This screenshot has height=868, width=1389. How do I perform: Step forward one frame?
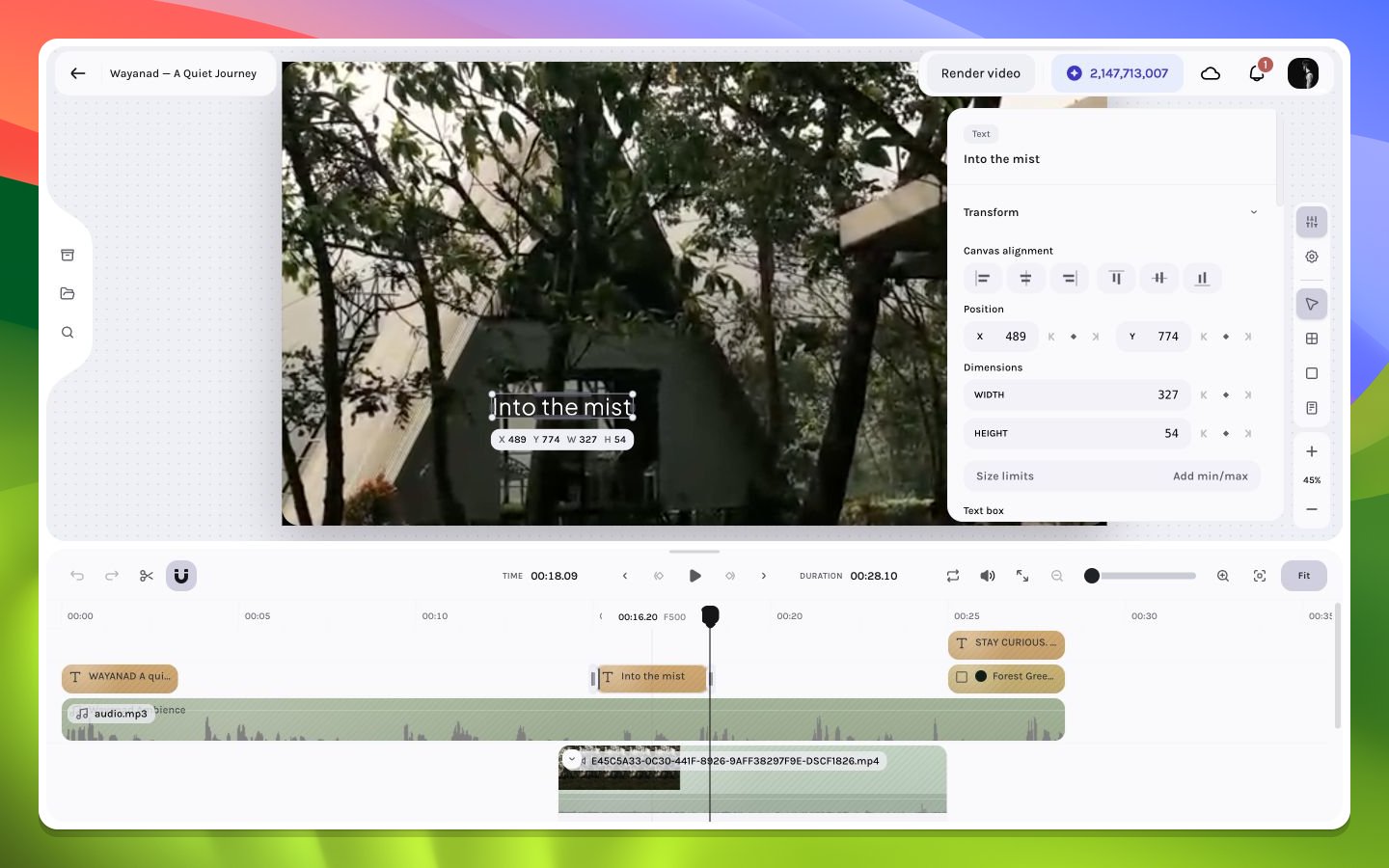click(764, 576)
